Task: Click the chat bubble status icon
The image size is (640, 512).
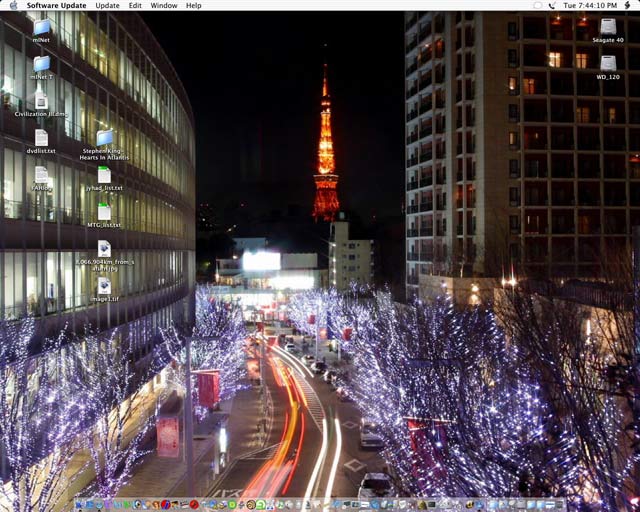Action: coord(538,5)
